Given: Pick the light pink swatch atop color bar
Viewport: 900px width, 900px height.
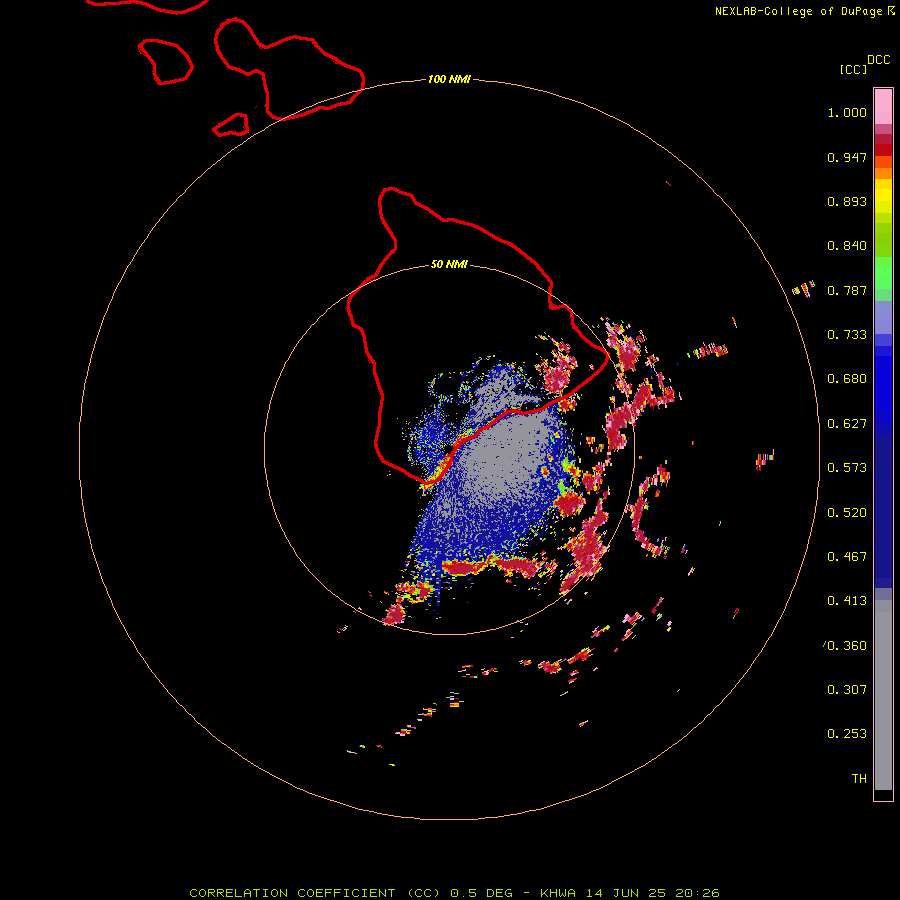Looking at the screenshot, I should click(x=883, y=107).
